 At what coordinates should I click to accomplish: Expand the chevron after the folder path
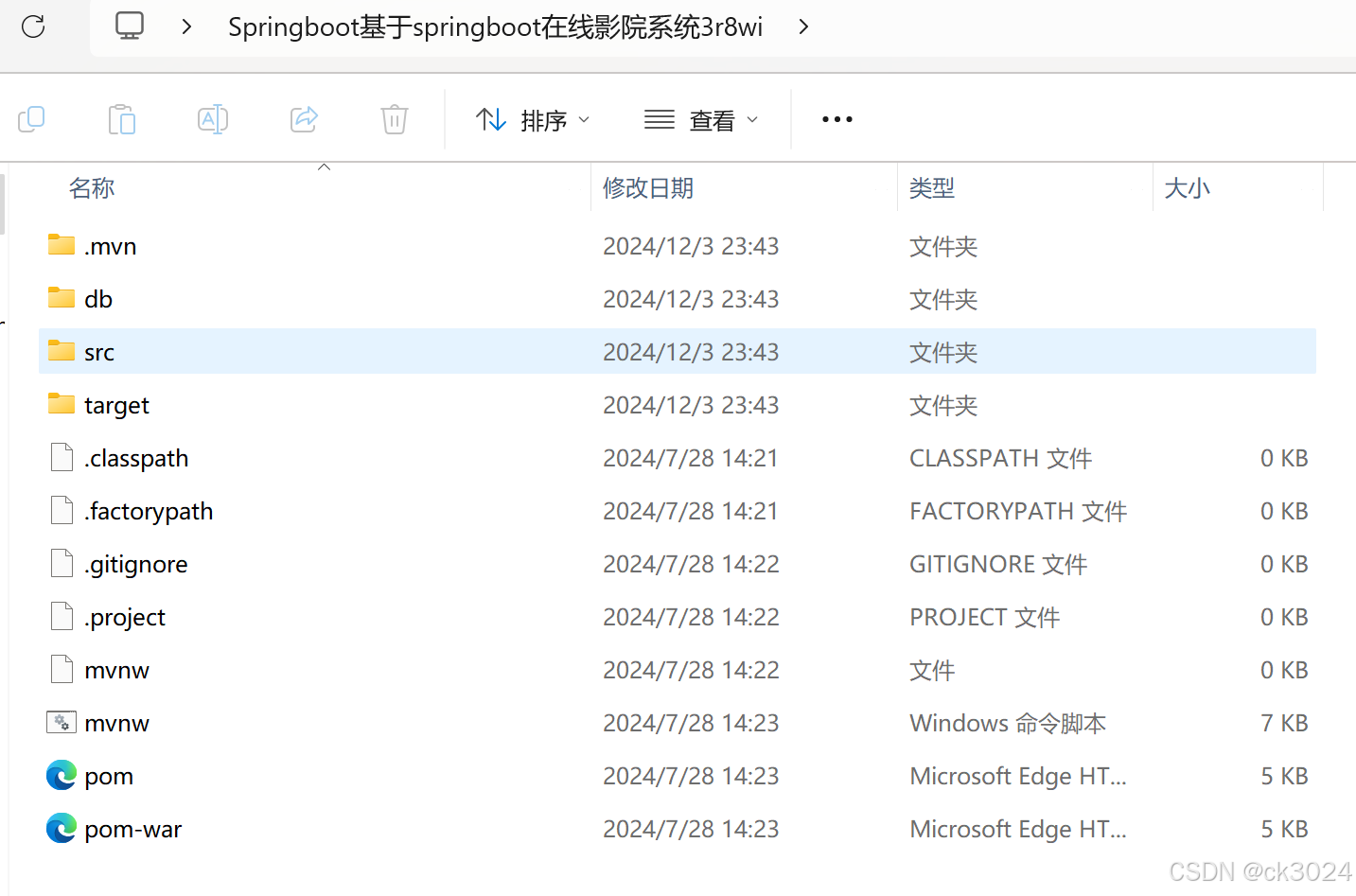coord(803,26)
